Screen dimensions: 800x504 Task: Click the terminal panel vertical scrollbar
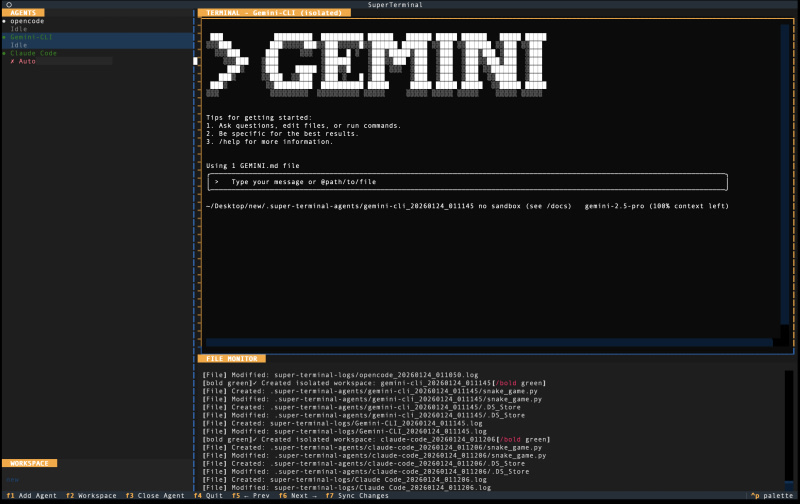tap(785, 180)
